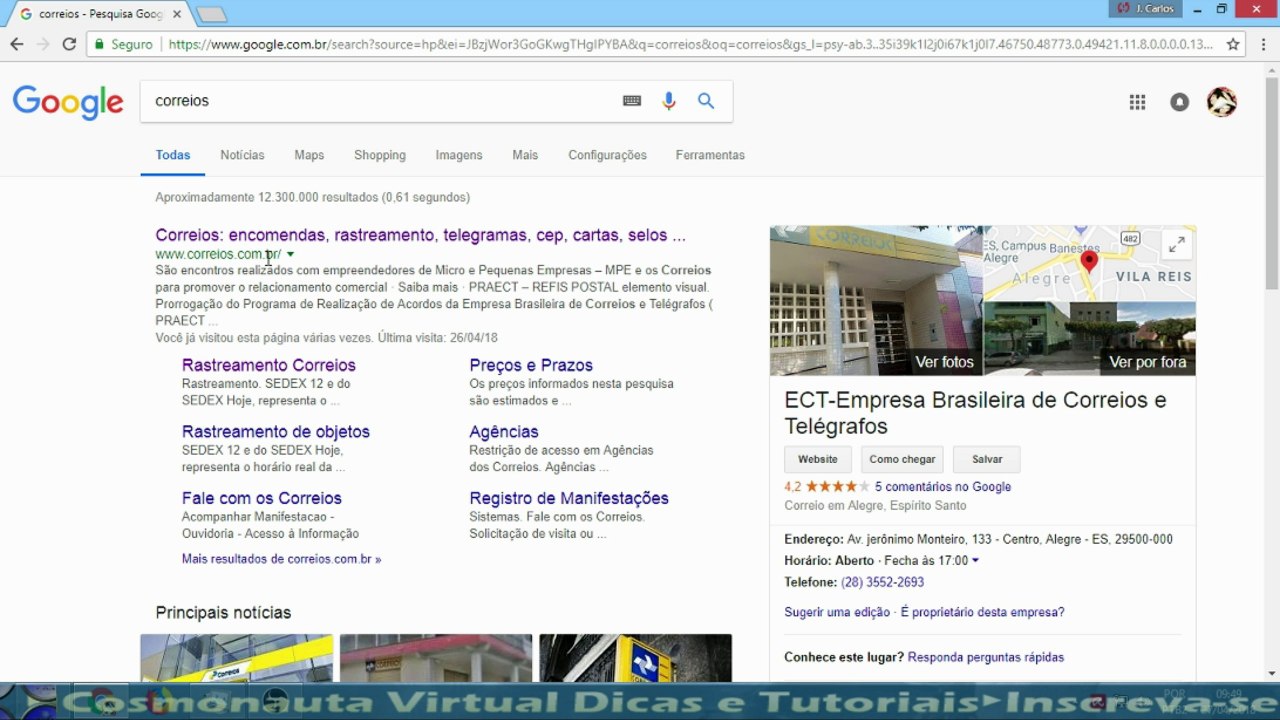Click the Ver por fora street view thumbnail
Image resolution: width=1280 pixels, height=720 pixels.
click(1090, 339)
